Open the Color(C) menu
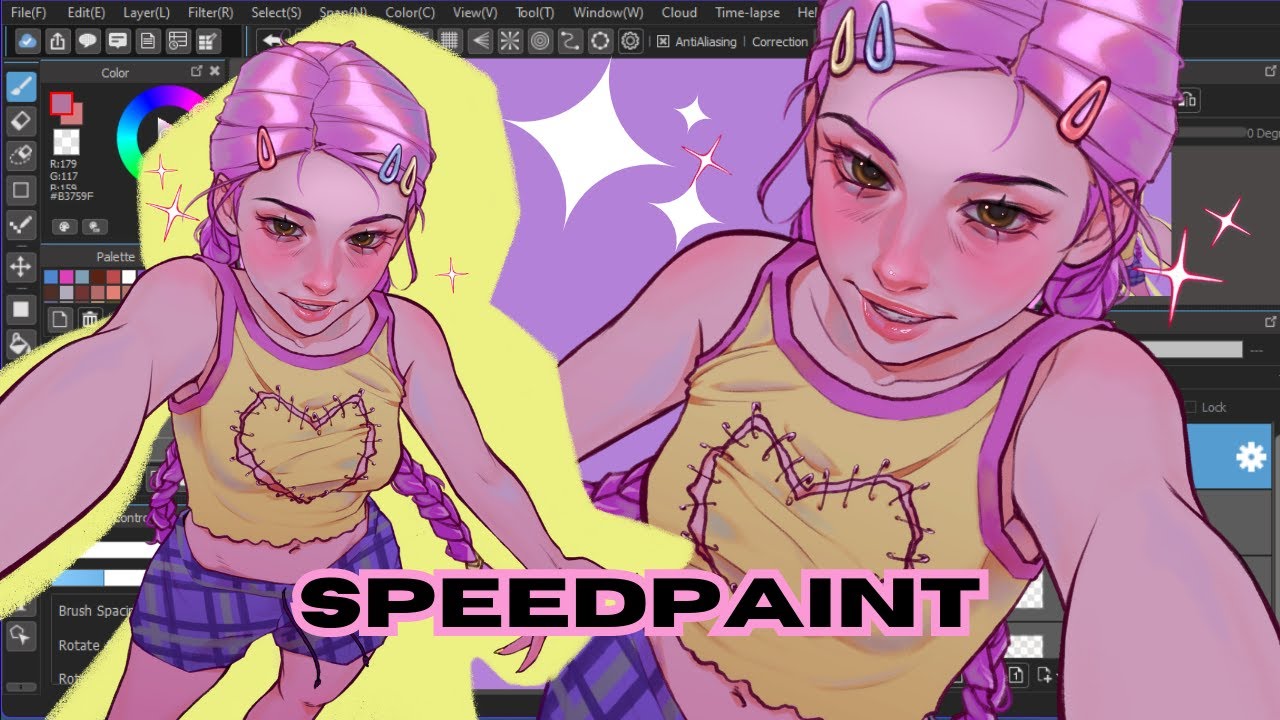The image size is (1280, 720). 410,13
